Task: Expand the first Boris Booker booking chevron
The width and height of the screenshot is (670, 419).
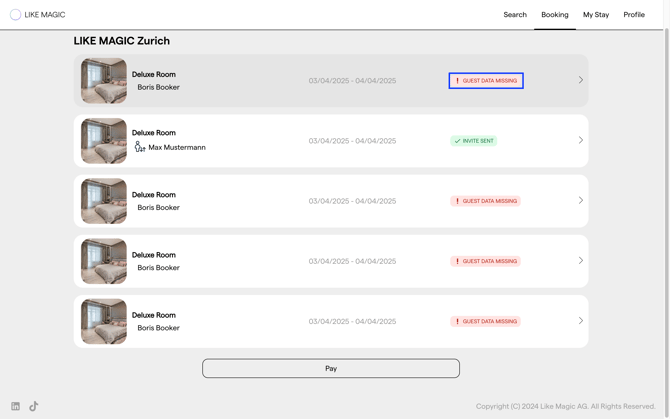Action: tap(580, 80)
